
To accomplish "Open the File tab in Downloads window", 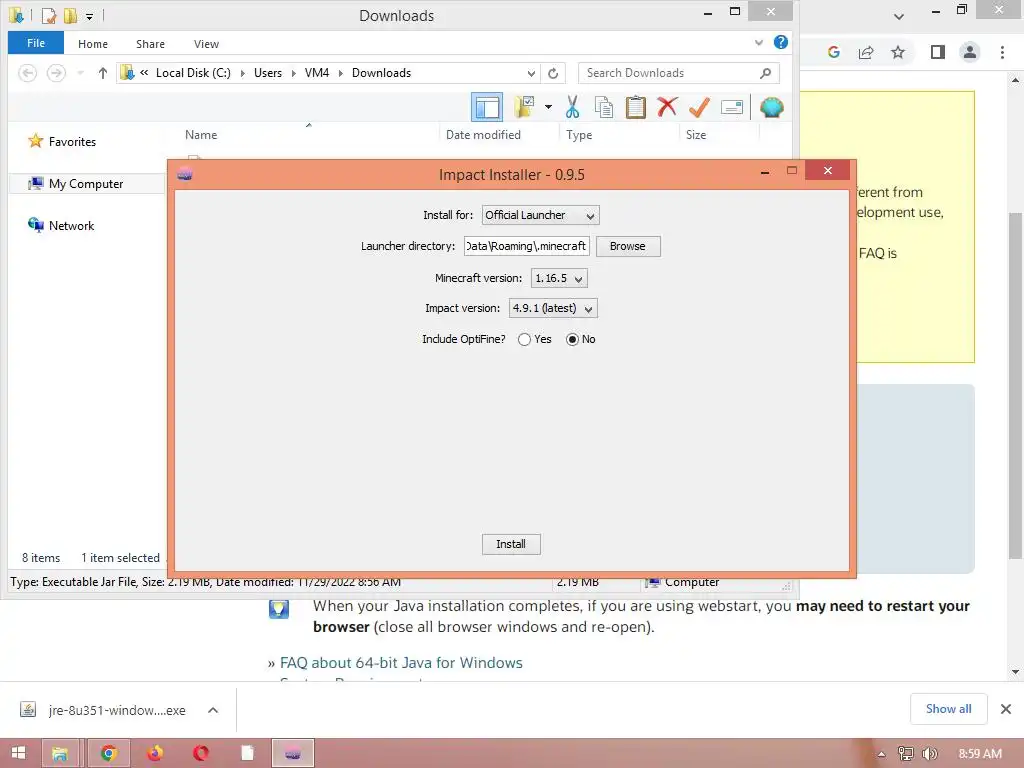I will (36, 43).
